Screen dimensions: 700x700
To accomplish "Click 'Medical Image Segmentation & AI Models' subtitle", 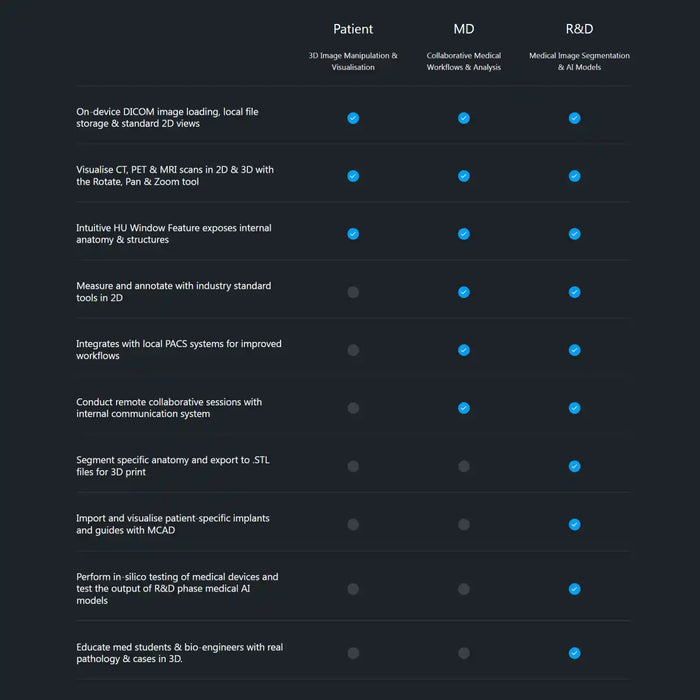I will click(x=579, y=61).
